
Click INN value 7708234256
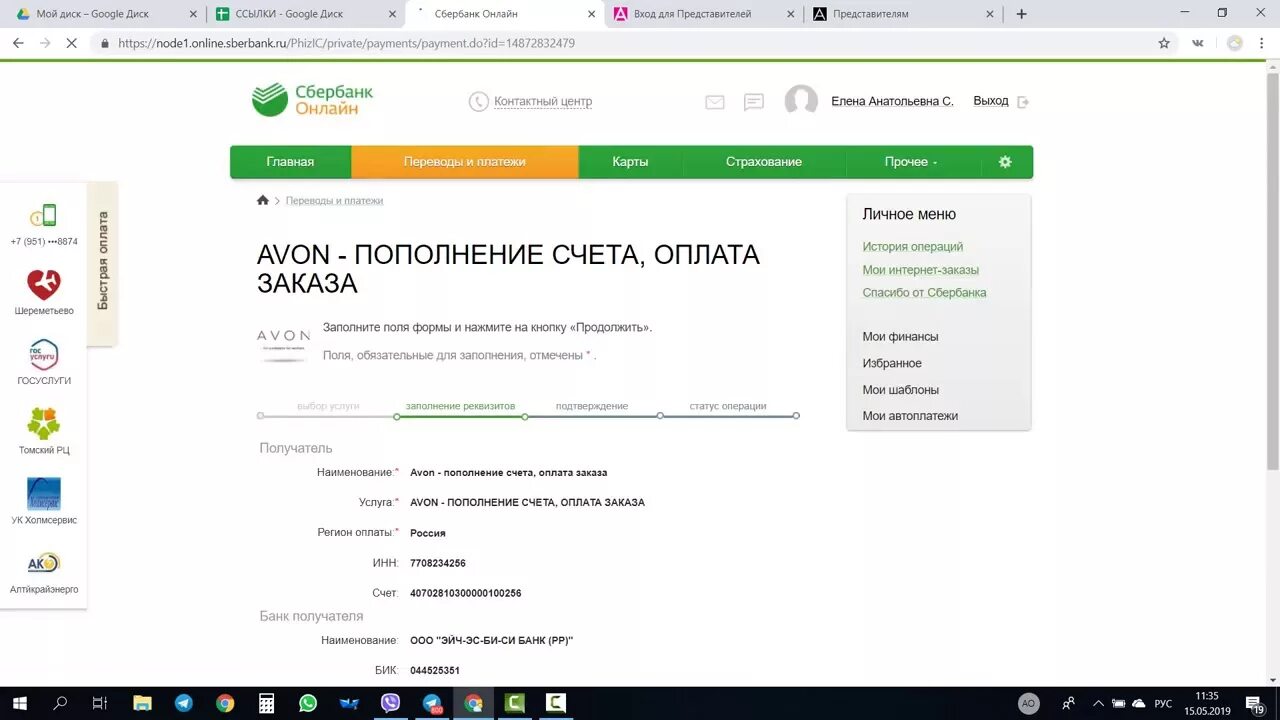click(438, 564)
